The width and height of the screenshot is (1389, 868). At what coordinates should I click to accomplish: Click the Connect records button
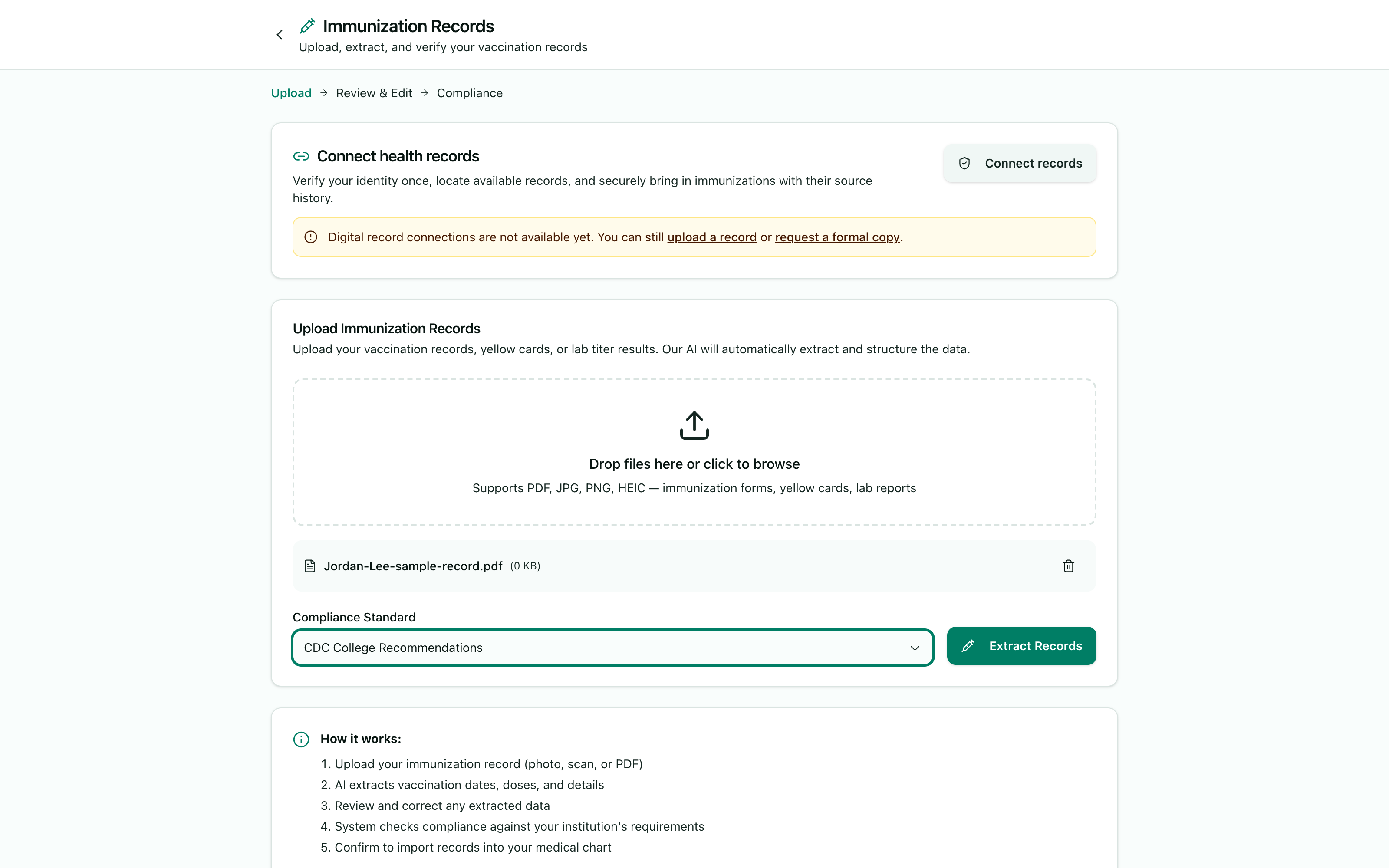tap(1019, 164)
